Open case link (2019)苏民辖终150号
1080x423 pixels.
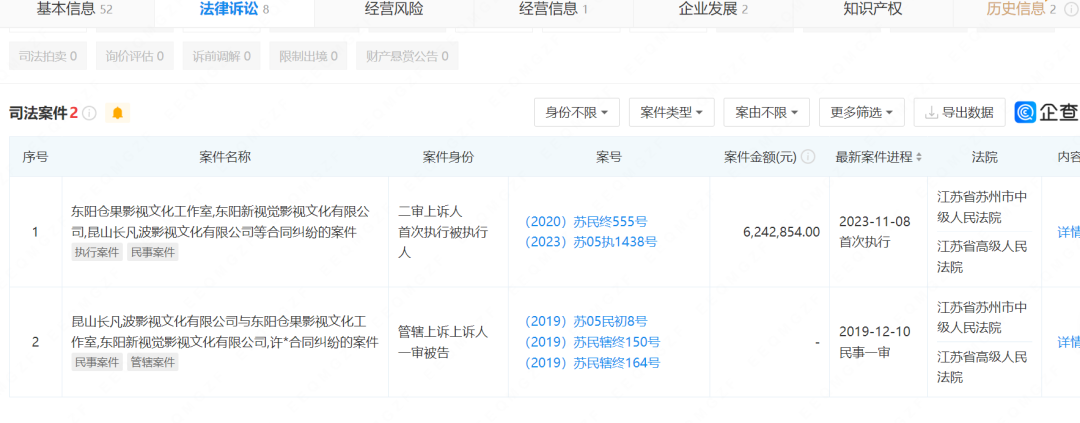[592, 342]
